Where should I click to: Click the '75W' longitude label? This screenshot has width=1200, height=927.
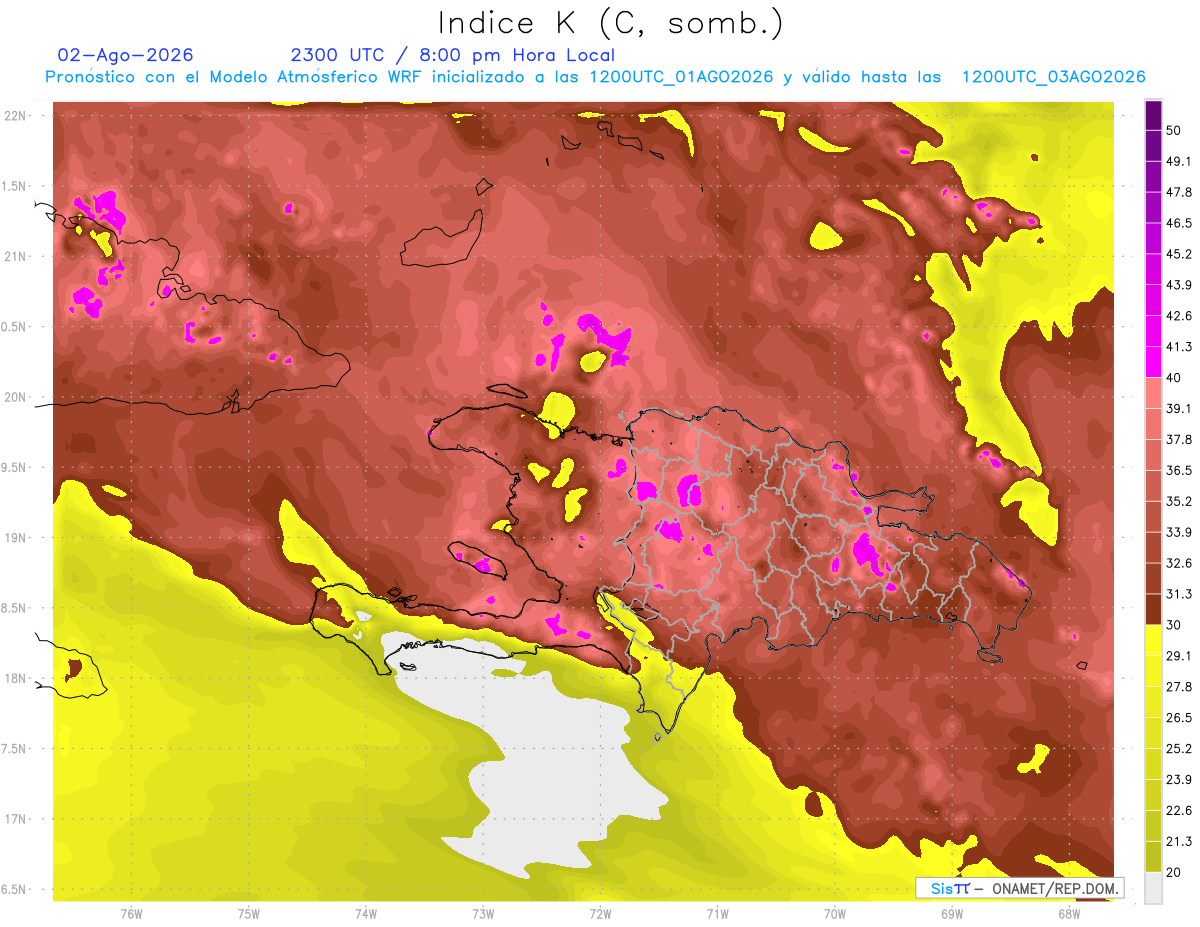pos(249,914)
